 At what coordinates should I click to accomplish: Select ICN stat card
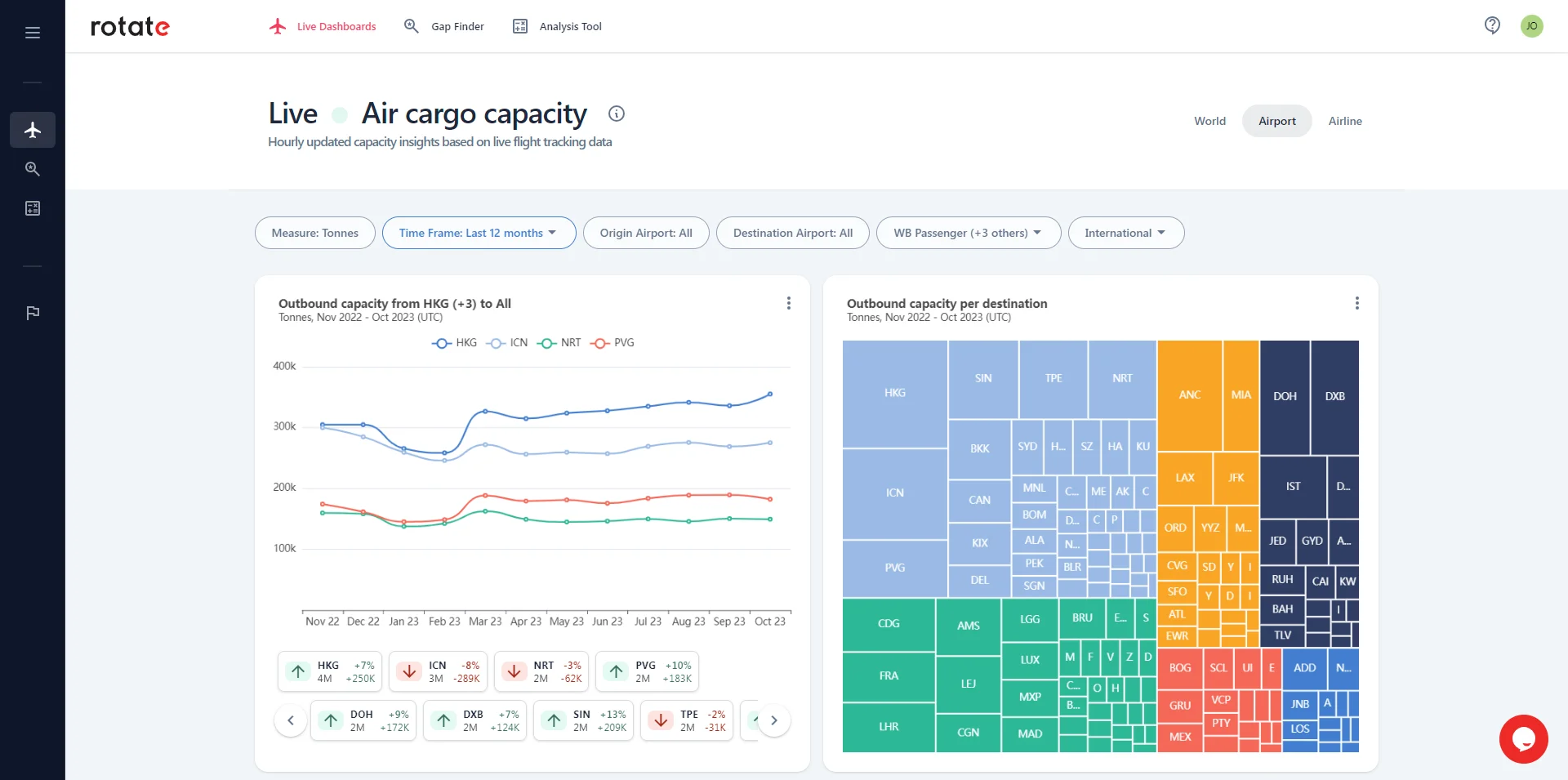(438, 671)
